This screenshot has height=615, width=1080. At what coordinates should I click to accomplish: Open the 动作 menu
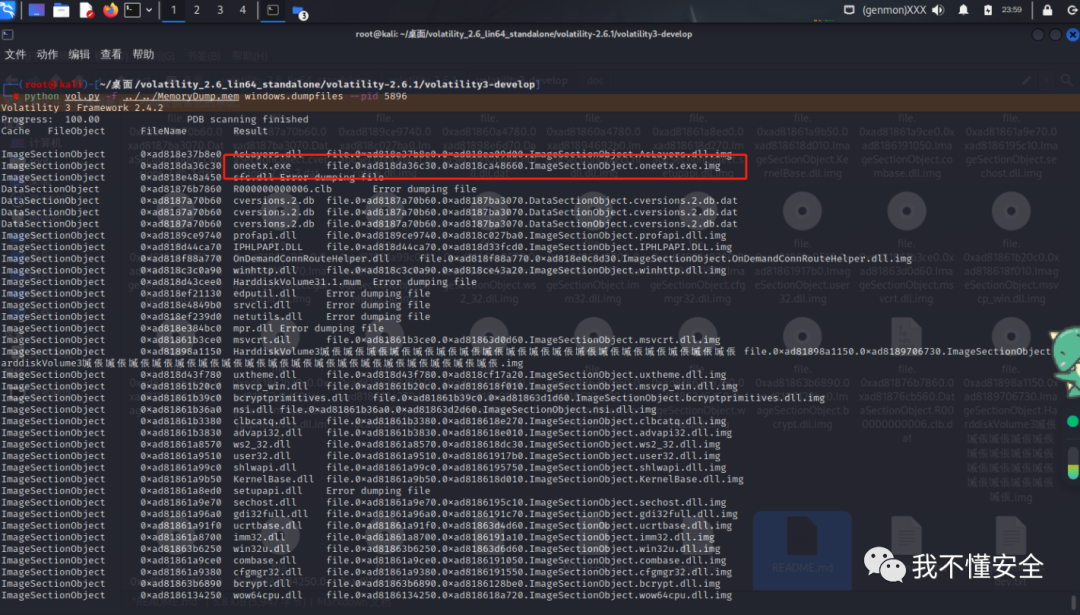pyautogui.click(x=47, y=54)
